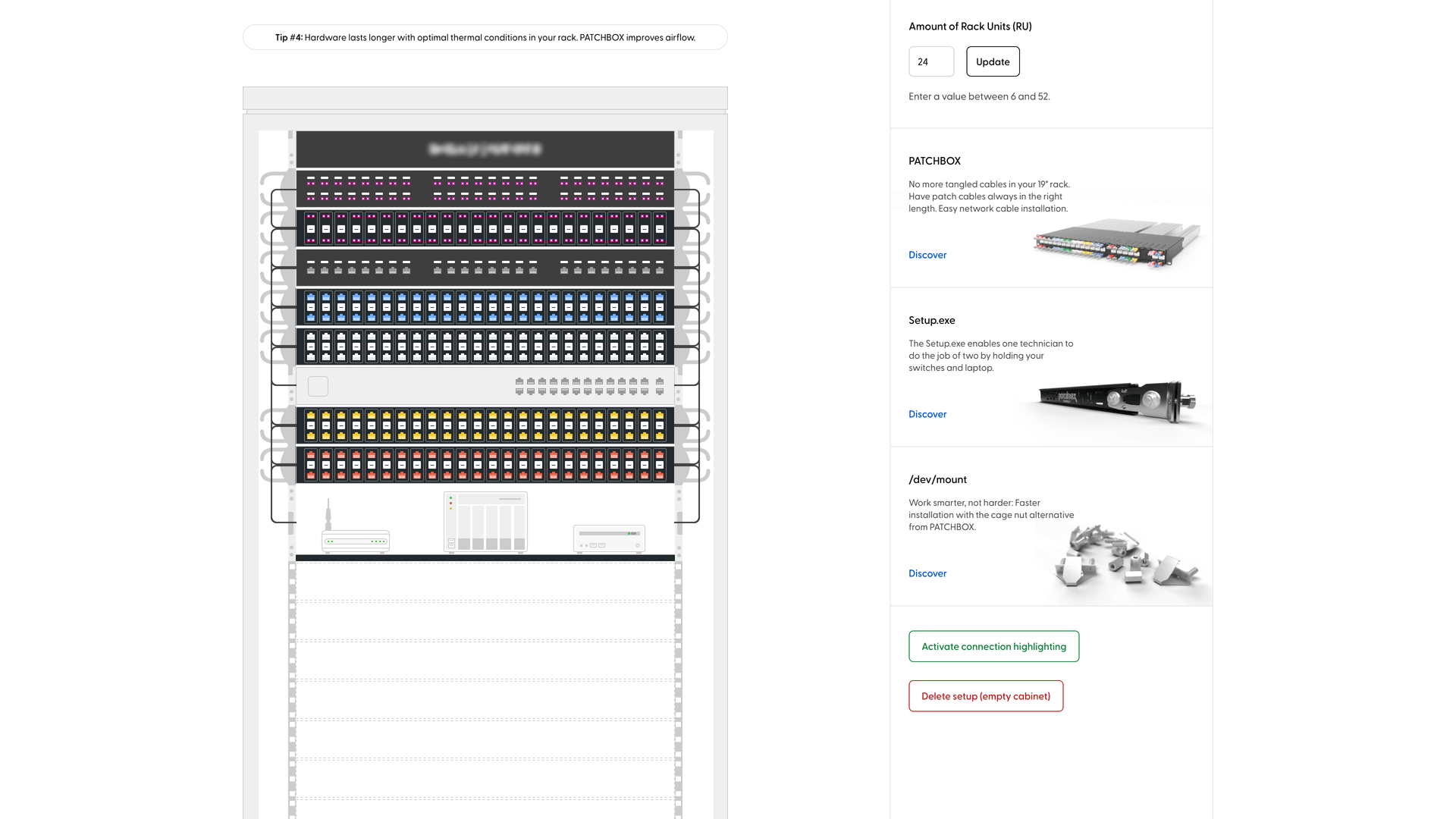Click the empty square slot on the gray panel
The image size is (1456, 819).
tap(318, 386)
